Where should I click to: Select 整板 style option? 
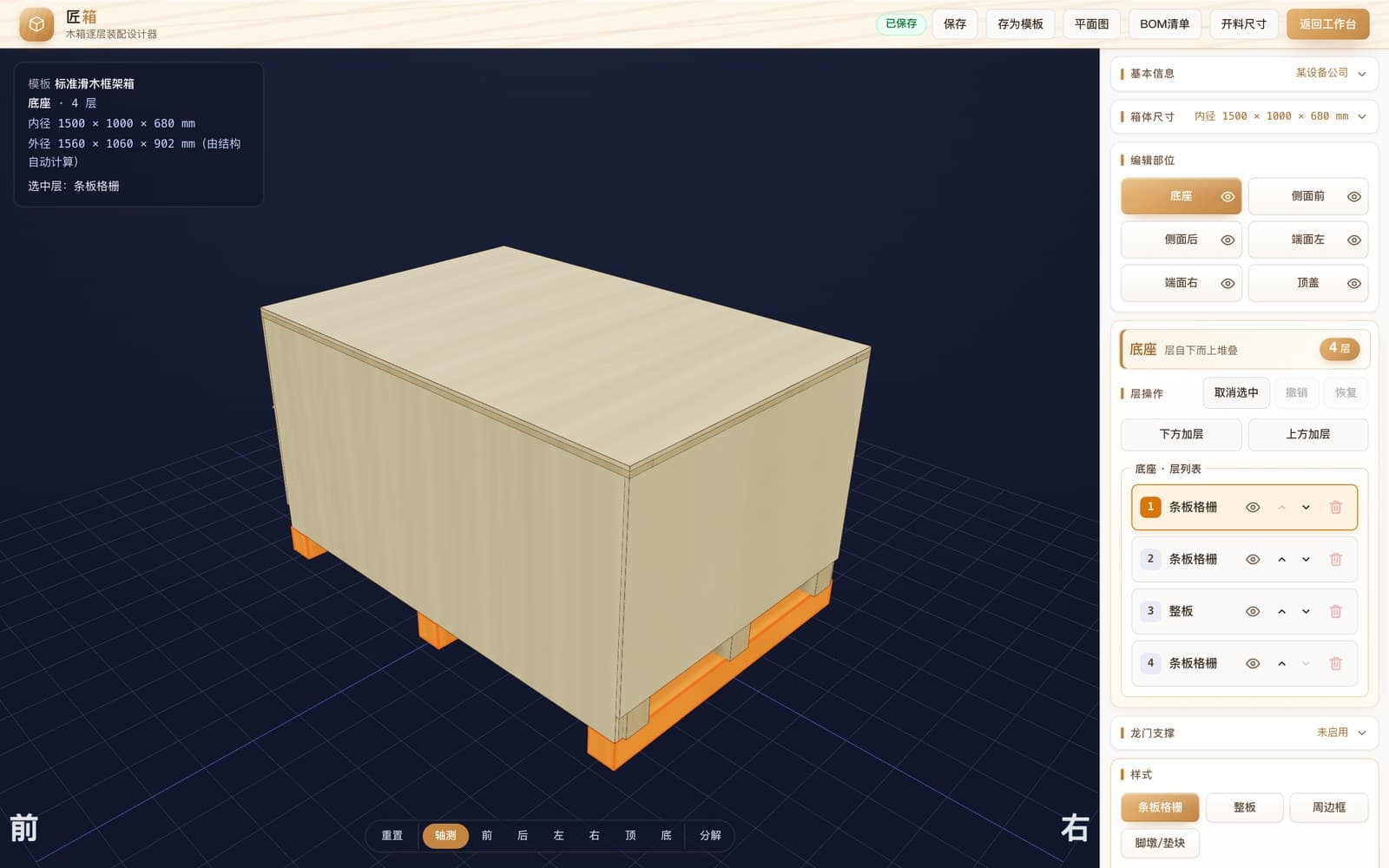[x=1244, y=807]
